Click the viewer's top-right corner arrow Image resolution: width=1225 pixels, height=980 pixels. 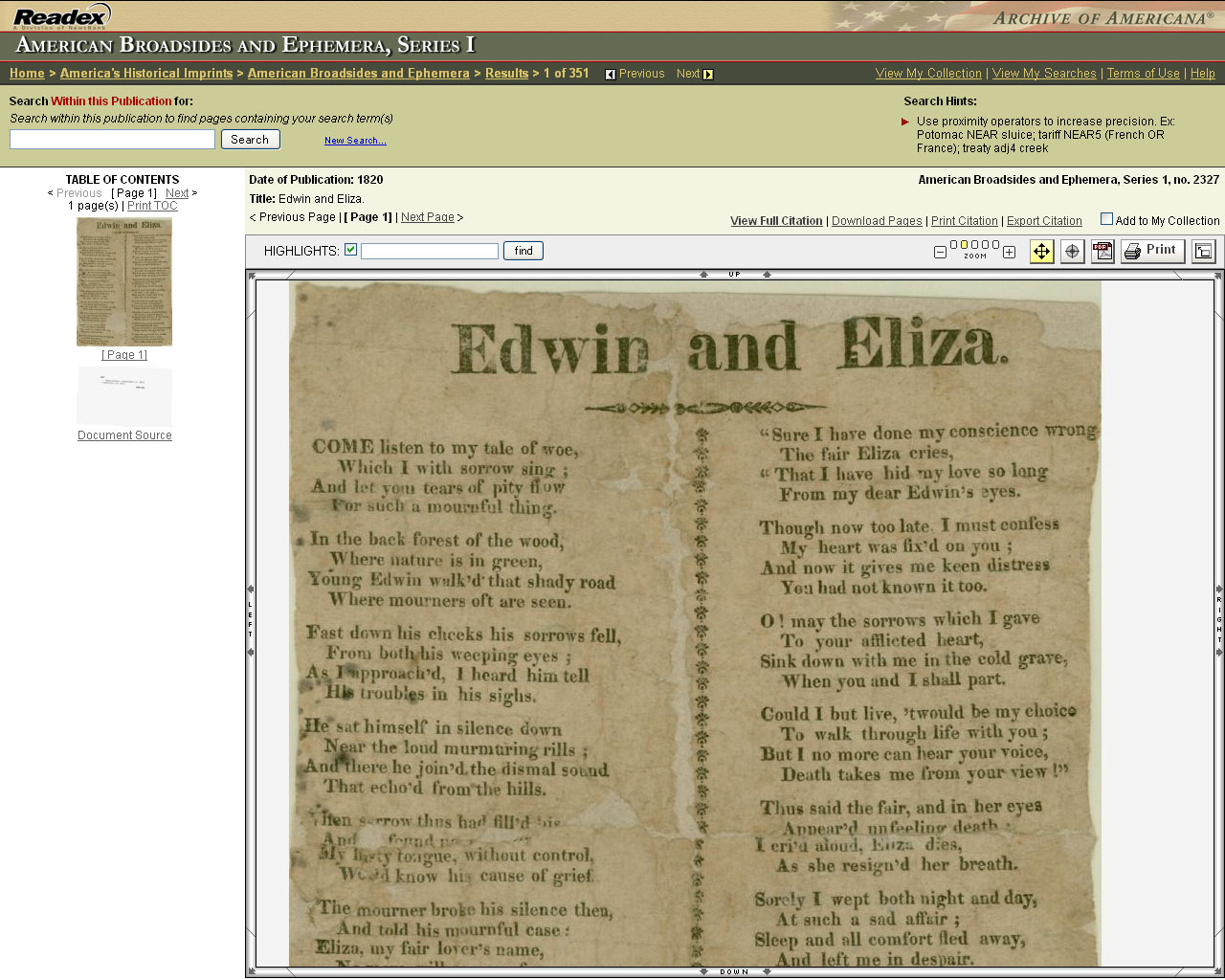[x=1218, y=276]
